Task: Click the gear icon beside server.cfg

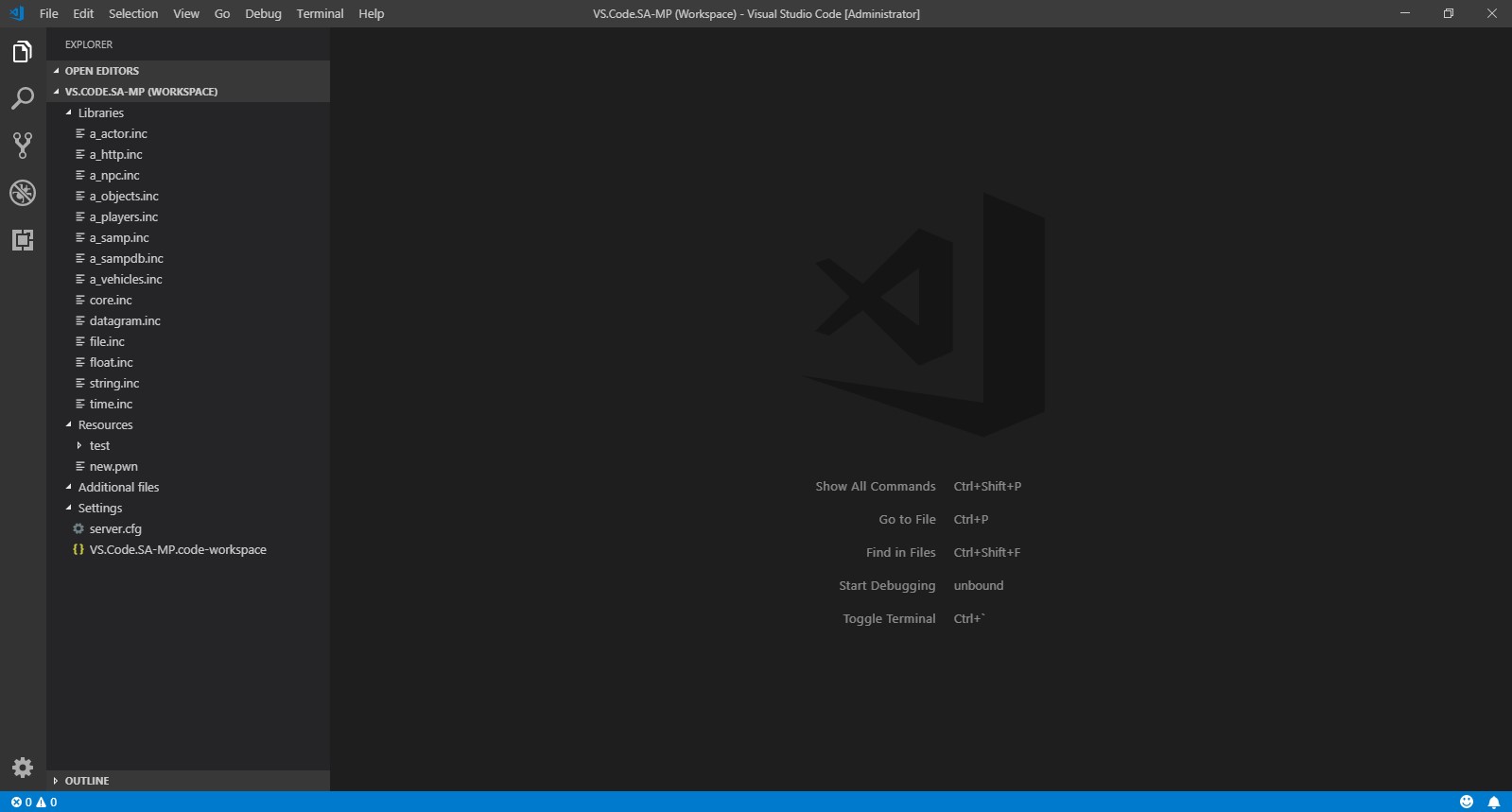Action: point(78,528)
